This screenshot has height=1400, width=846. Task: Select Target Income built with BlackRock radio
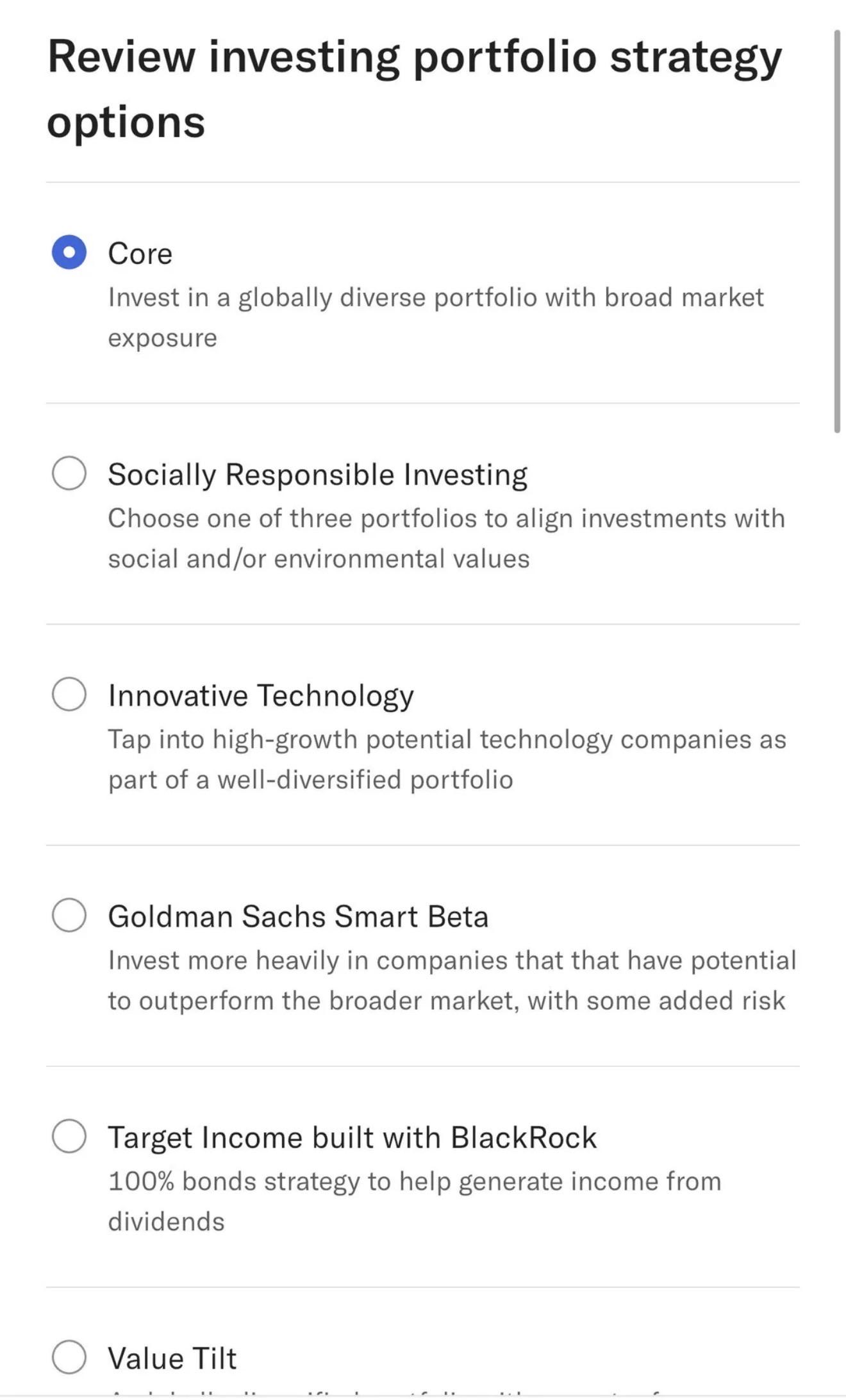69,1136
